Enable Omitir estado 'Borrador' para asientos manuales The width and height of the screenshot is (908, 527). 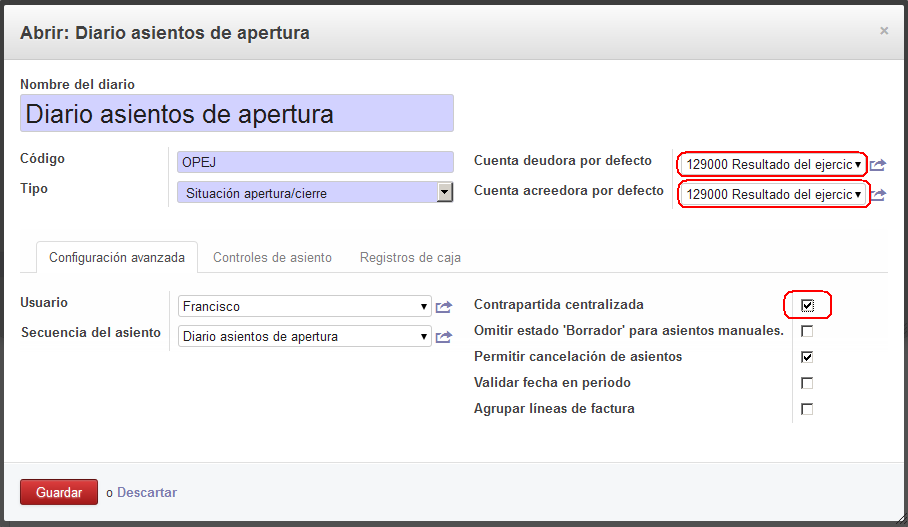click(807, 331)
